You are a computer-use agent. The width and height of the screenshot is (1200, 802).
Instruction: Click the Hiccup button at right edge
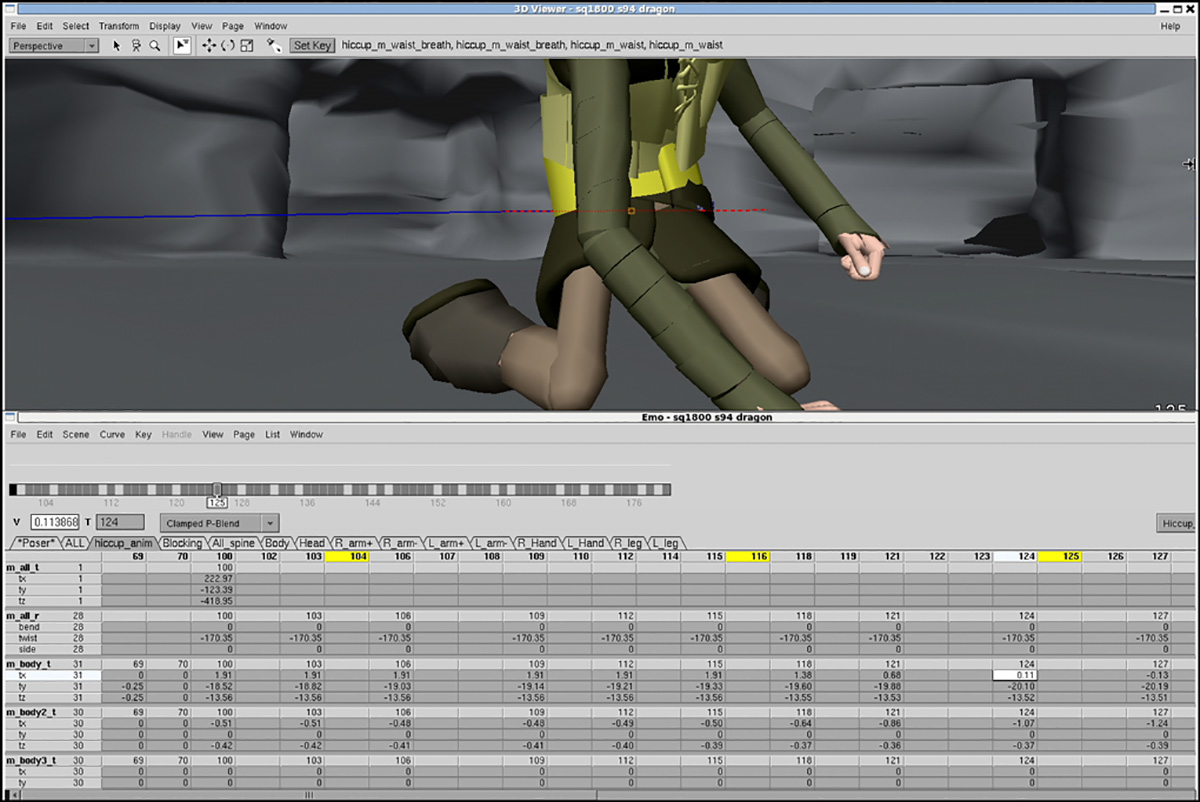pos(1177,523)
